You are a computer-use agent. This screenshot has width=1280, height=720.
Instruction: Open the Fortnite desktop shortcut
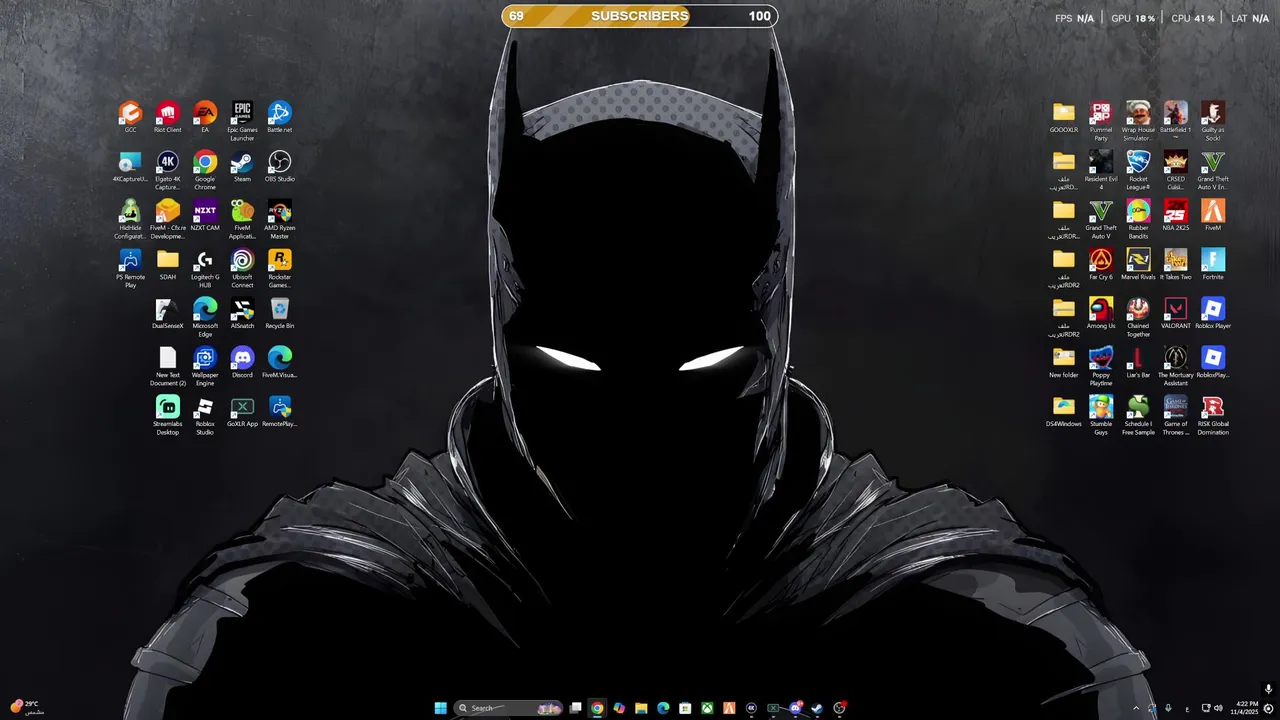pyautogui.click(x=1213, y=265)
